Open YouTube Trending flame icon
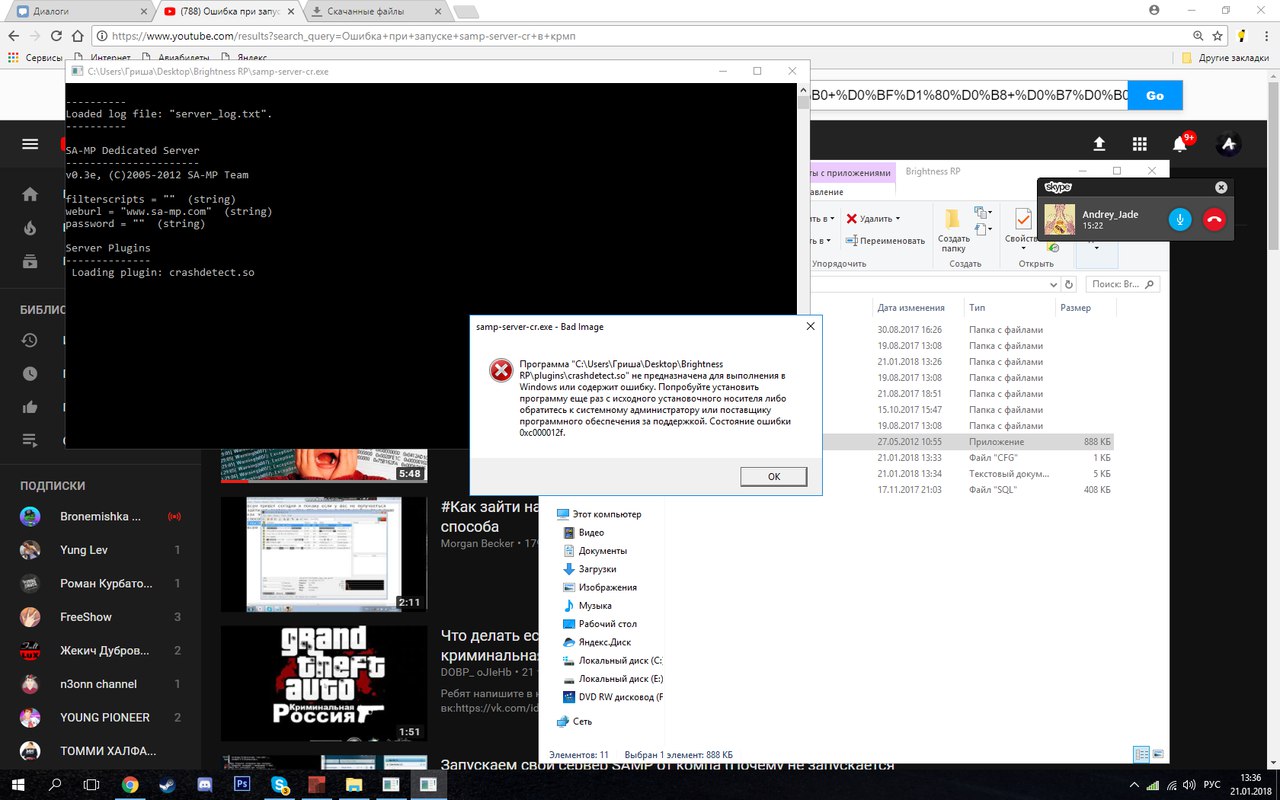 pyautogui.click(x=30, y=228)
